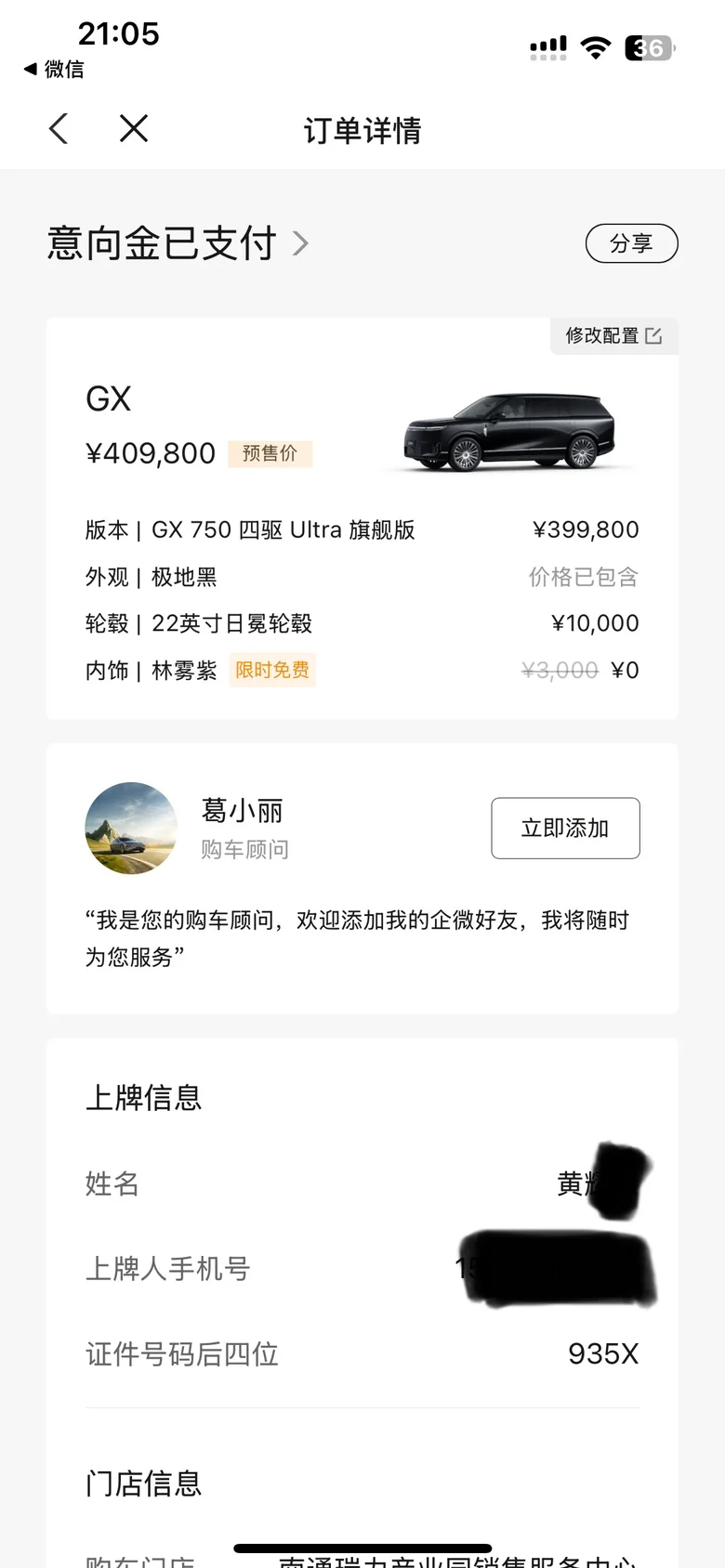Tap advisor 葛小丽's avatar
Image resolution: width=725 pixels, height=1568 pixels.
point(131,828)
